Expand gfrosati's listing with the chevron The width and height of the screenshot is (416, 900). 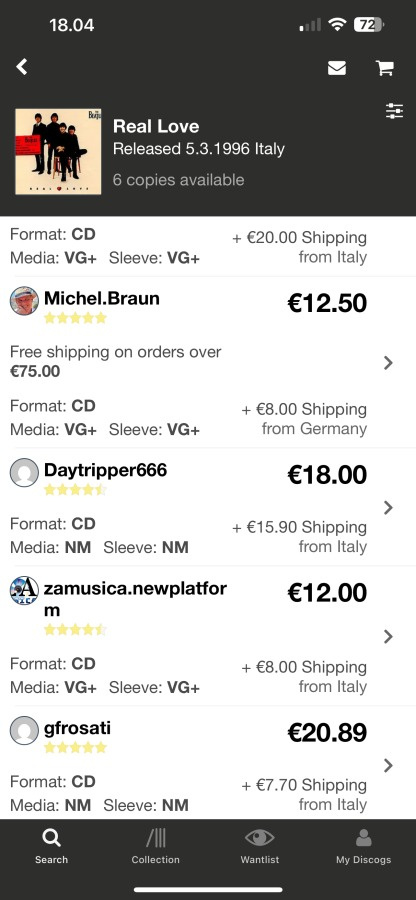[388, 765]
